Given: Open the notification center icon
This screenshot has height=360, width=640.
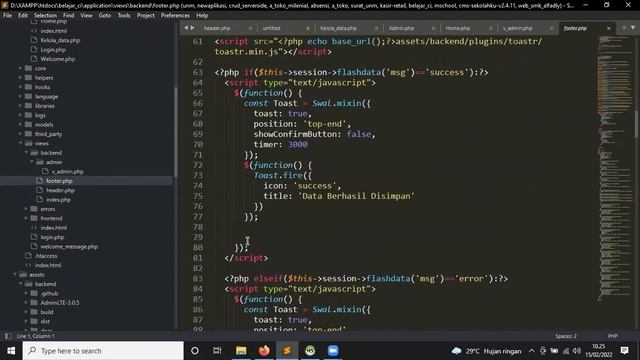Looking at the screenshot, I should click(x=624, y=351).
